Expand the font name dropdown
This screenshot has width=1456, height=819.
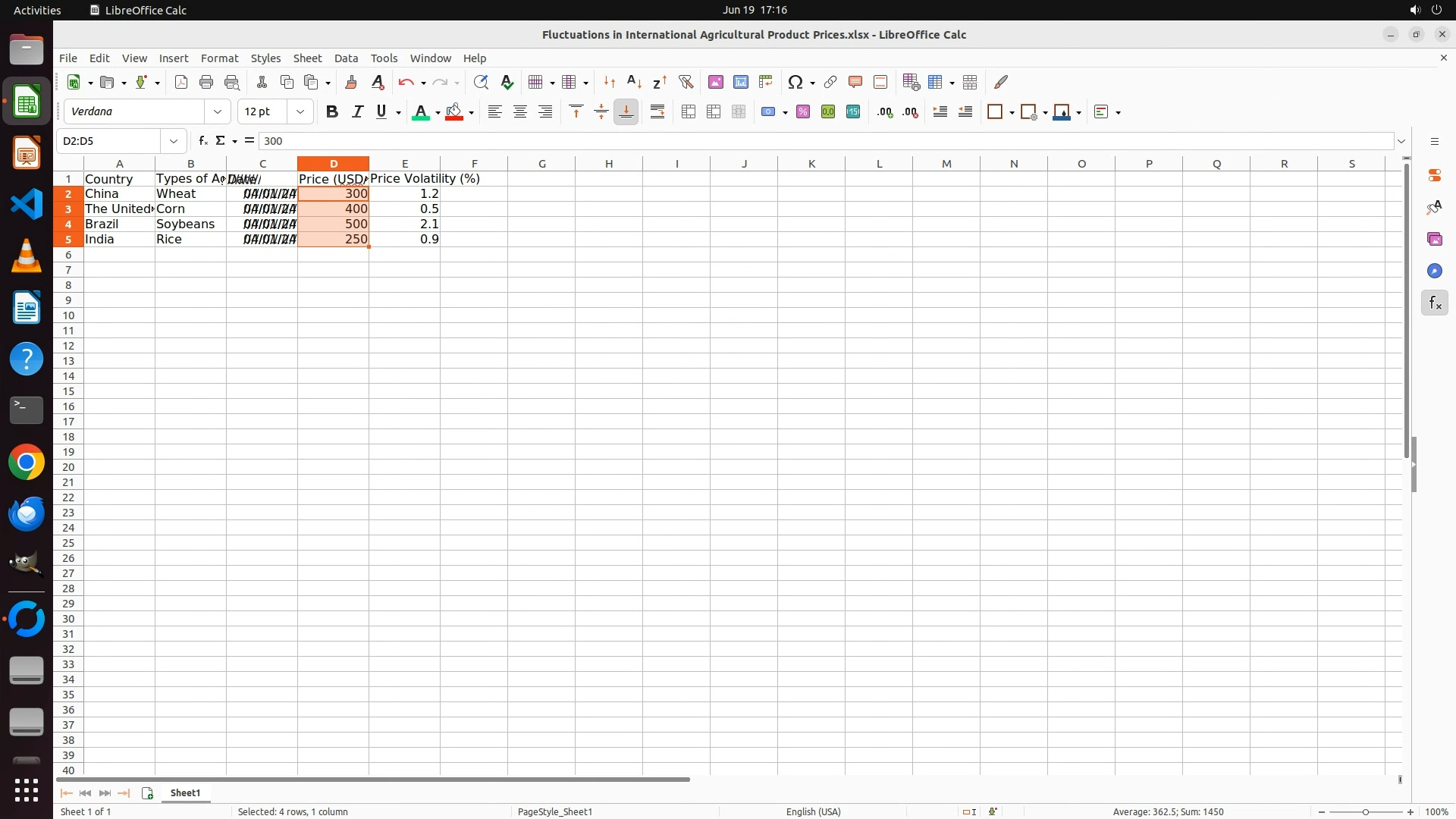[218, 112]
